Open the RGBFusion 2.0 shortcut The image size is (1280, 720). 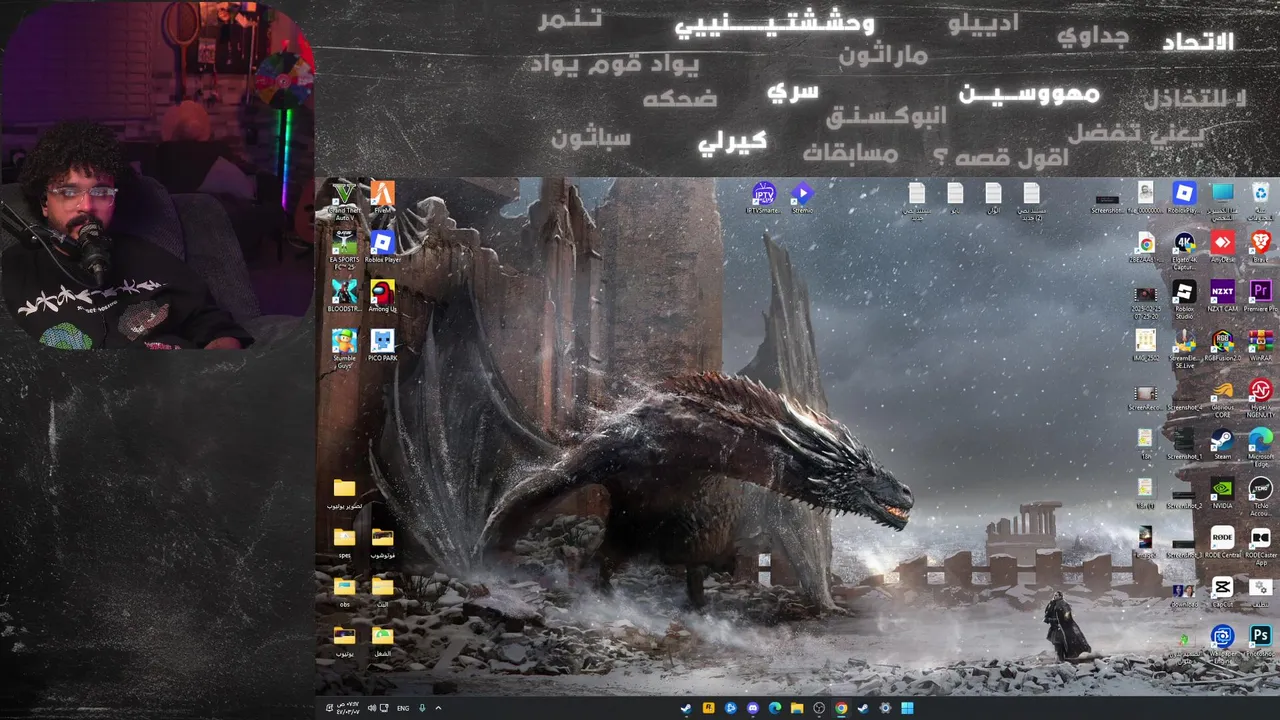pyautogui.click(x=1222, y=345)
